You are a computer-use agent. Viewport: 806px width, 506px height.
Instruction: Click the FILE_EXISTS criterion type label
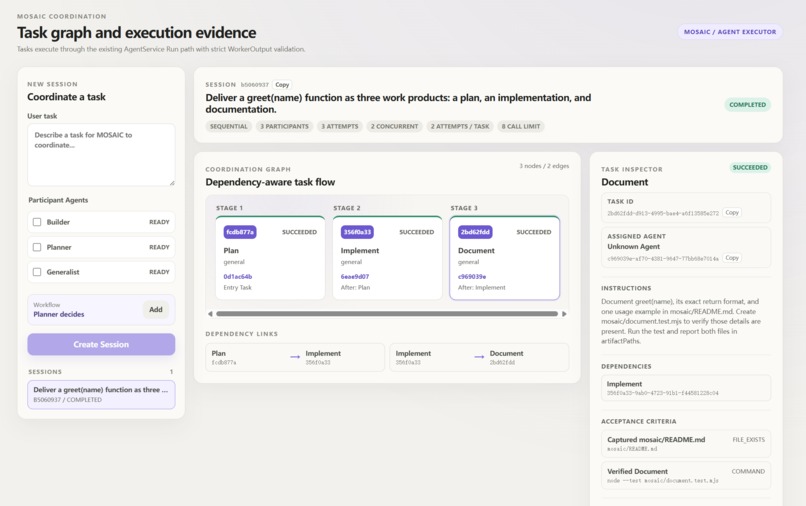coord(748,440)
